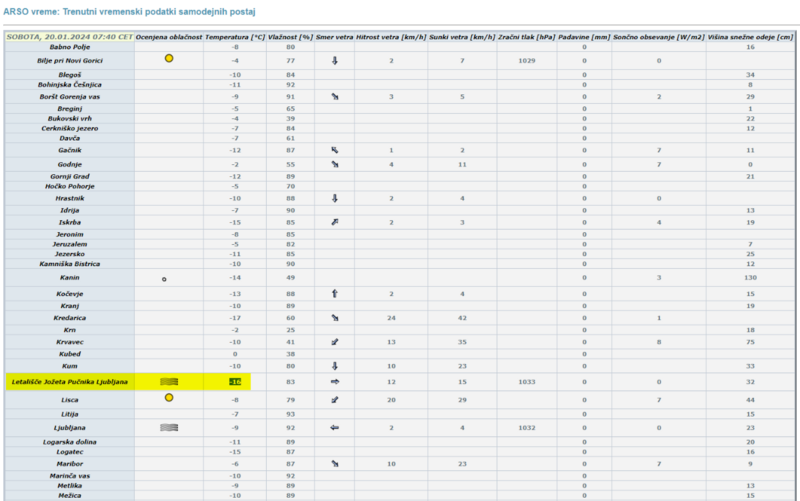The width and height of the screenshot is (800, 501).
Task: Click the Gačnik wind direction arrow
Action: tap(335, 150)
